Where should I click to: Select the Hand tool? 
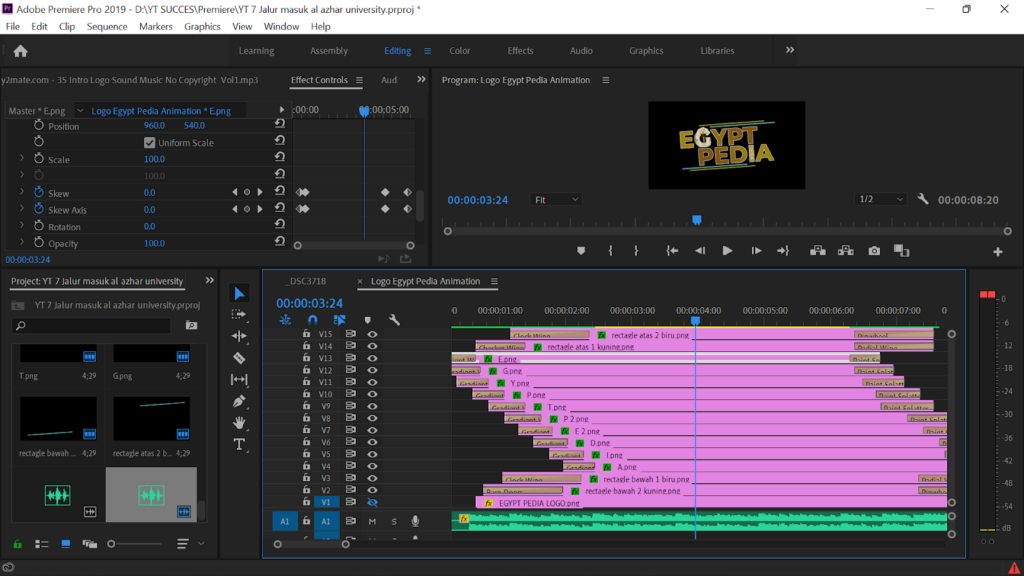point(239,423)
